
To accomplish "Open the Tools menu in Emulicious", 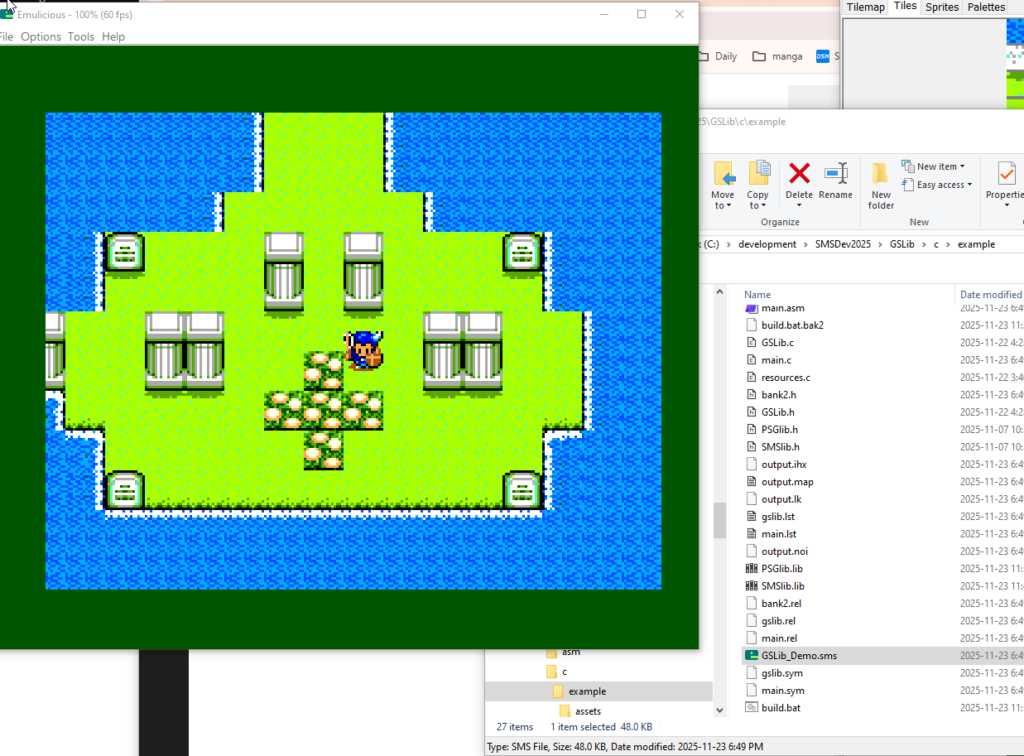I will pyautogui.click(x=81, y=37).
